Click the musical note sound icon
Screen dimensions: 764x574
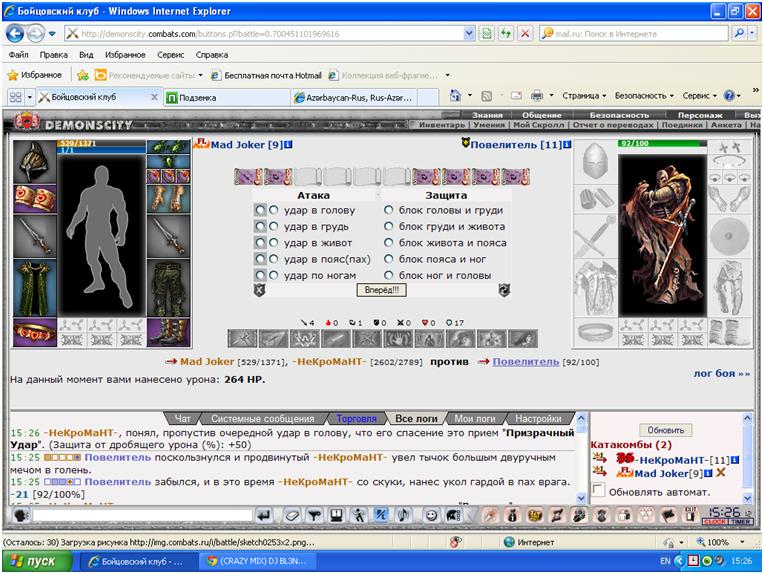403,516
